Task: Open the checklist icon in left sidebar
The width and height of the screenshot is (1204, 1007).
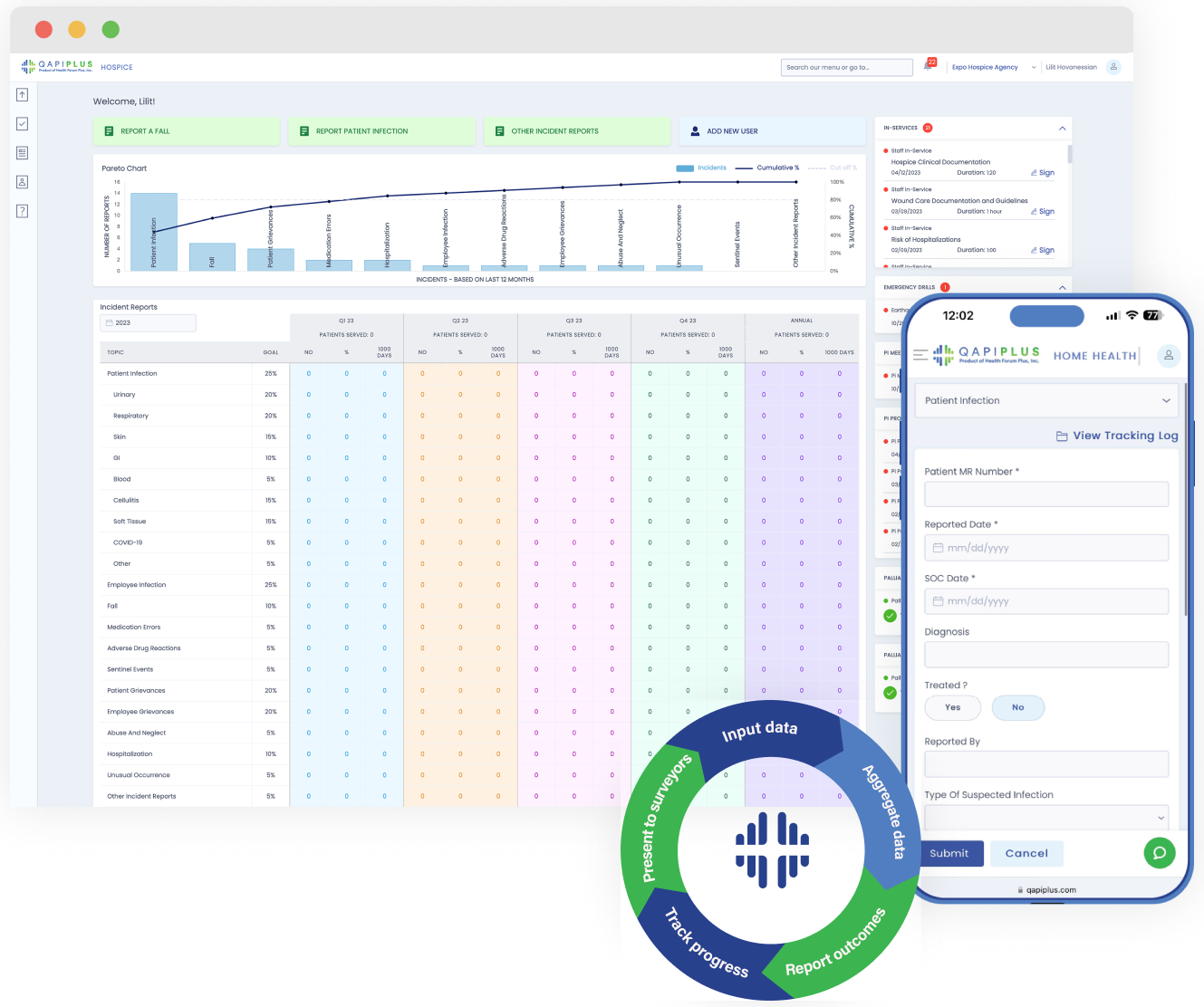Action: pyautogui.click(x=23, y=124)
